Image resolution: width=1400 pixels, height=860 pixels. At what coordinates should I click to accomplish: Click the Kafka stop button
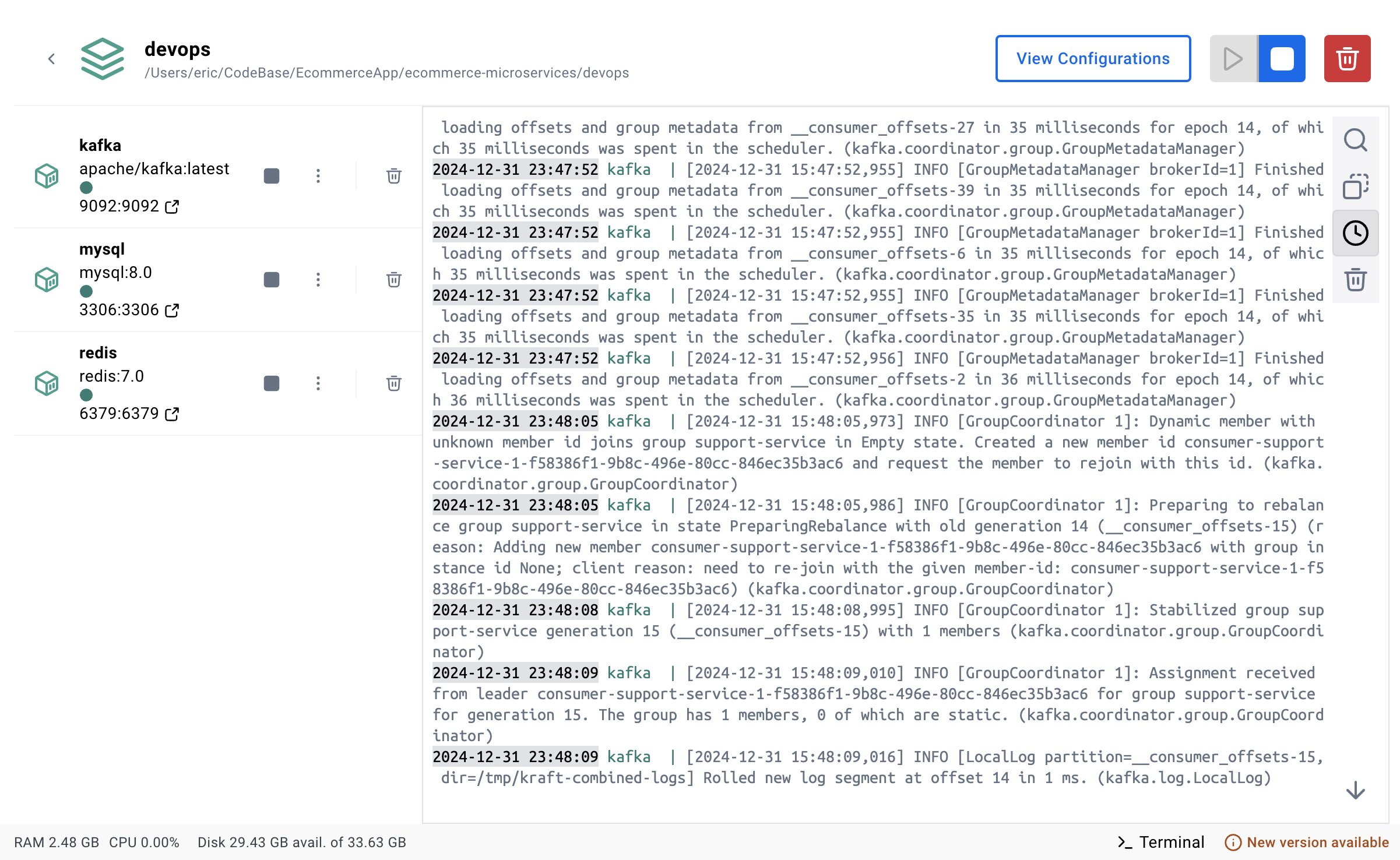coord(272,175)
